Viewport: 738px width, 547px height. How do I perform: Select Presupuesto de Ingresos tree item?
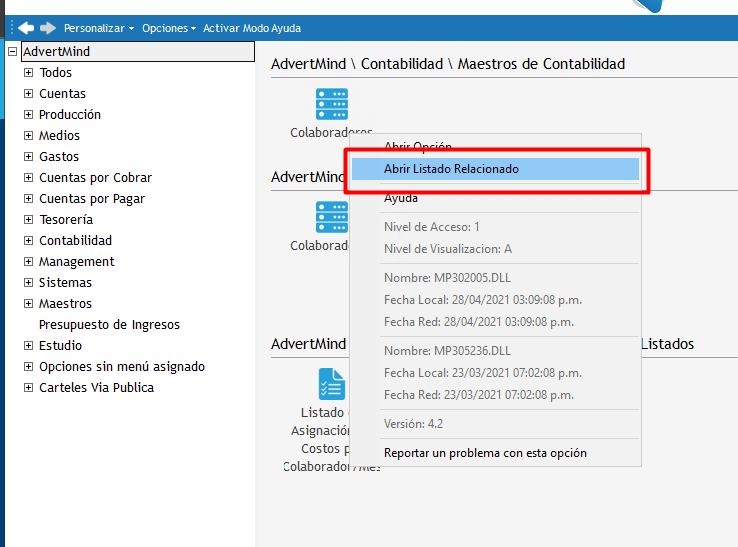[109, 325]
